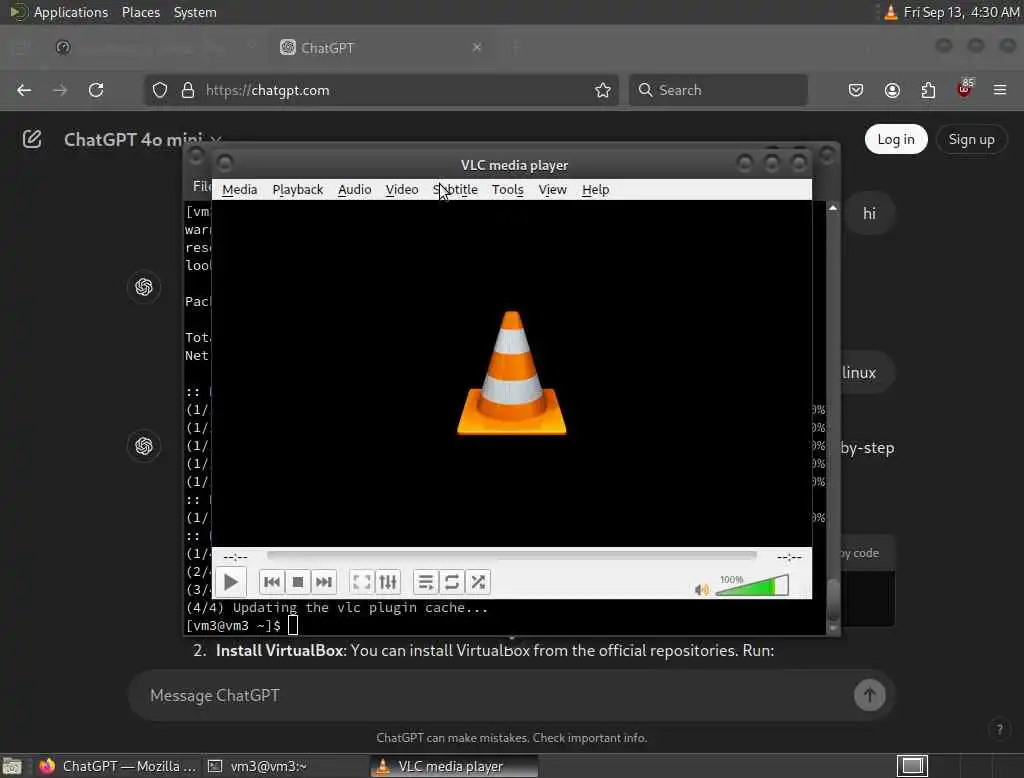Go back in Firefox
This screenshot has height=778, width=1024.
(24, 90)
